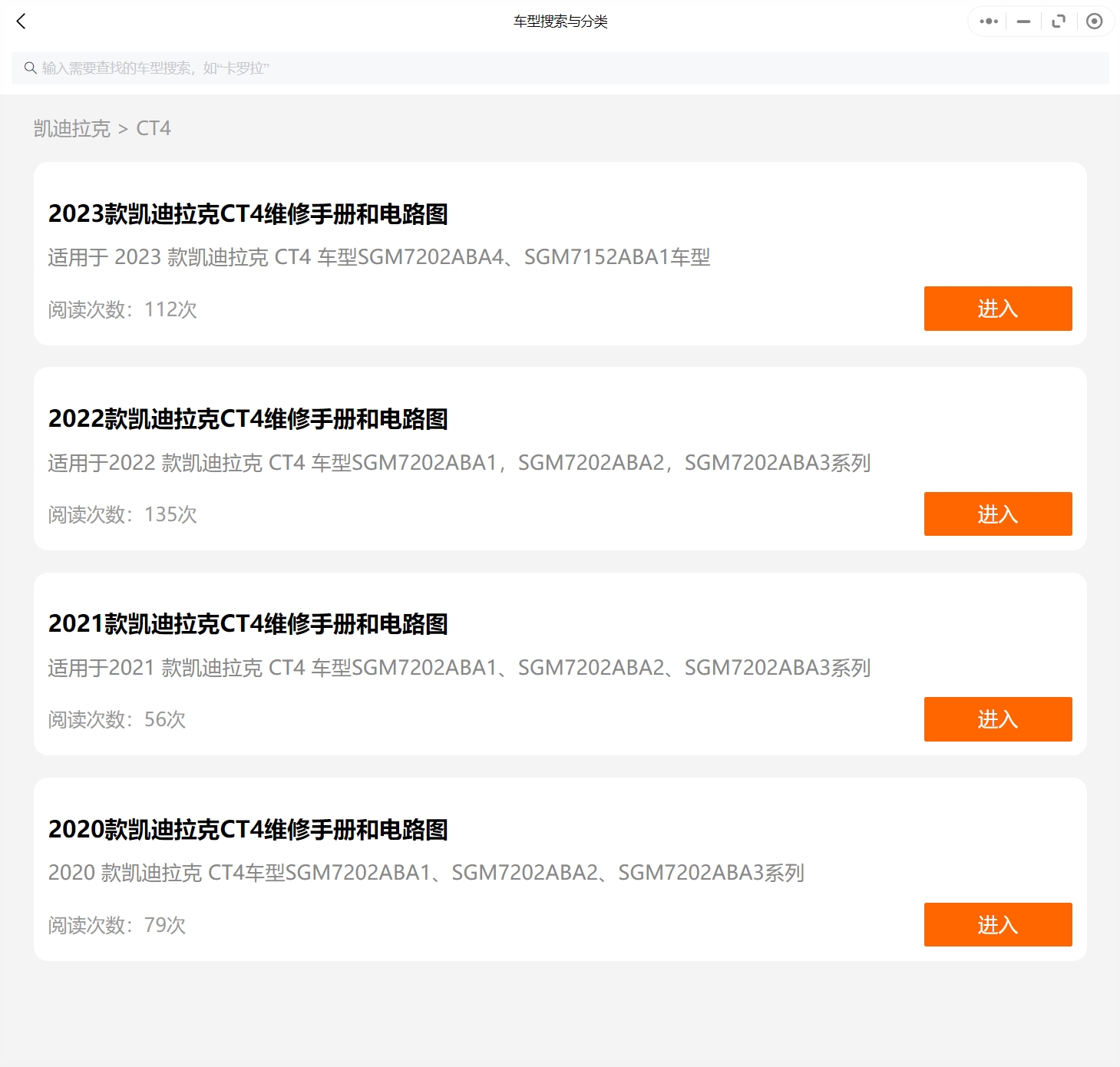Image resolution: width=1120 pixels, height=1067 pixels.
Task: Click the back arrow icon
Action: click(21, 21)
